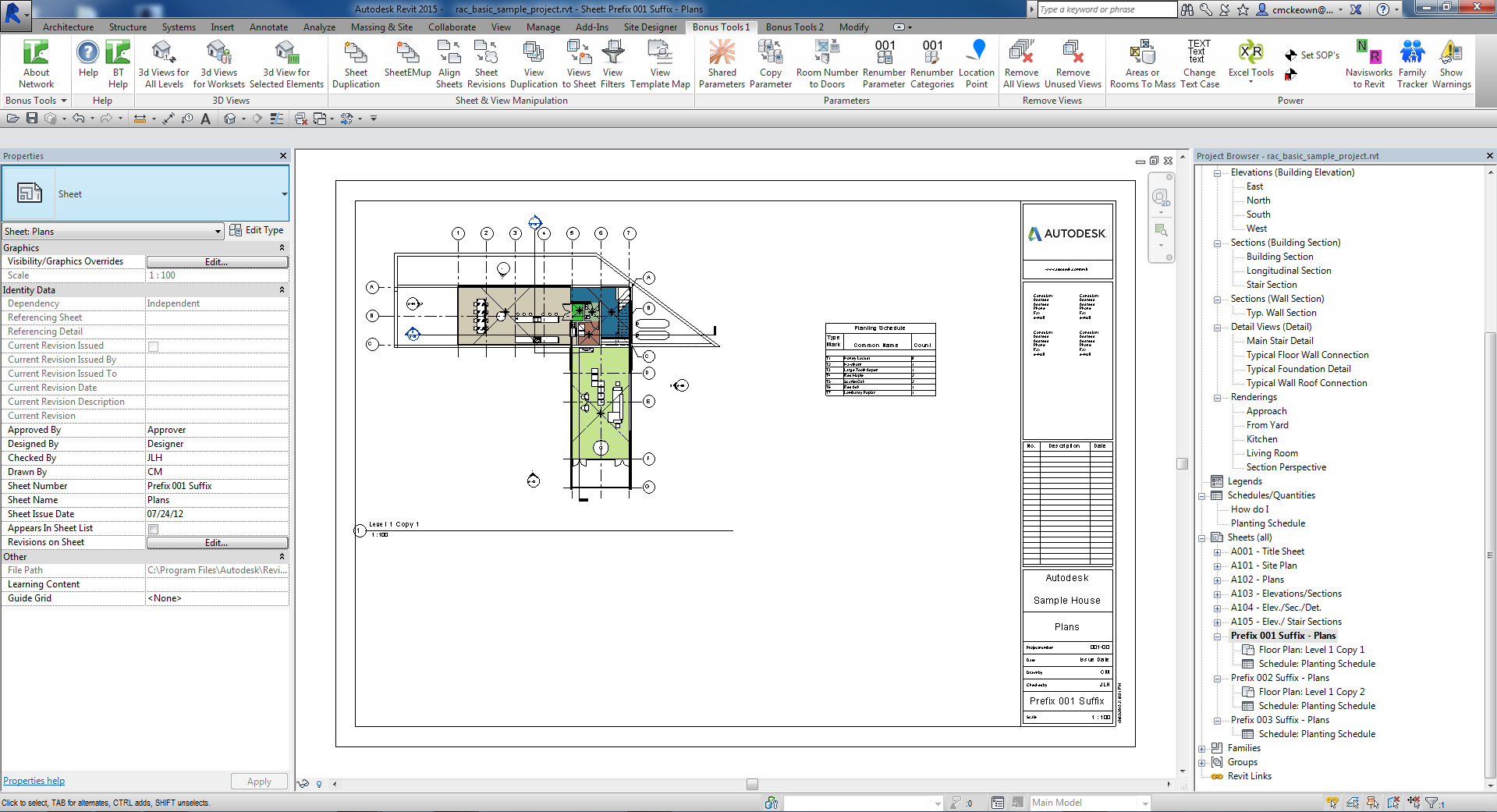Check the Appears In Sheet List checkbox
Screen dimensions: 1497x812
pos(154,528)
